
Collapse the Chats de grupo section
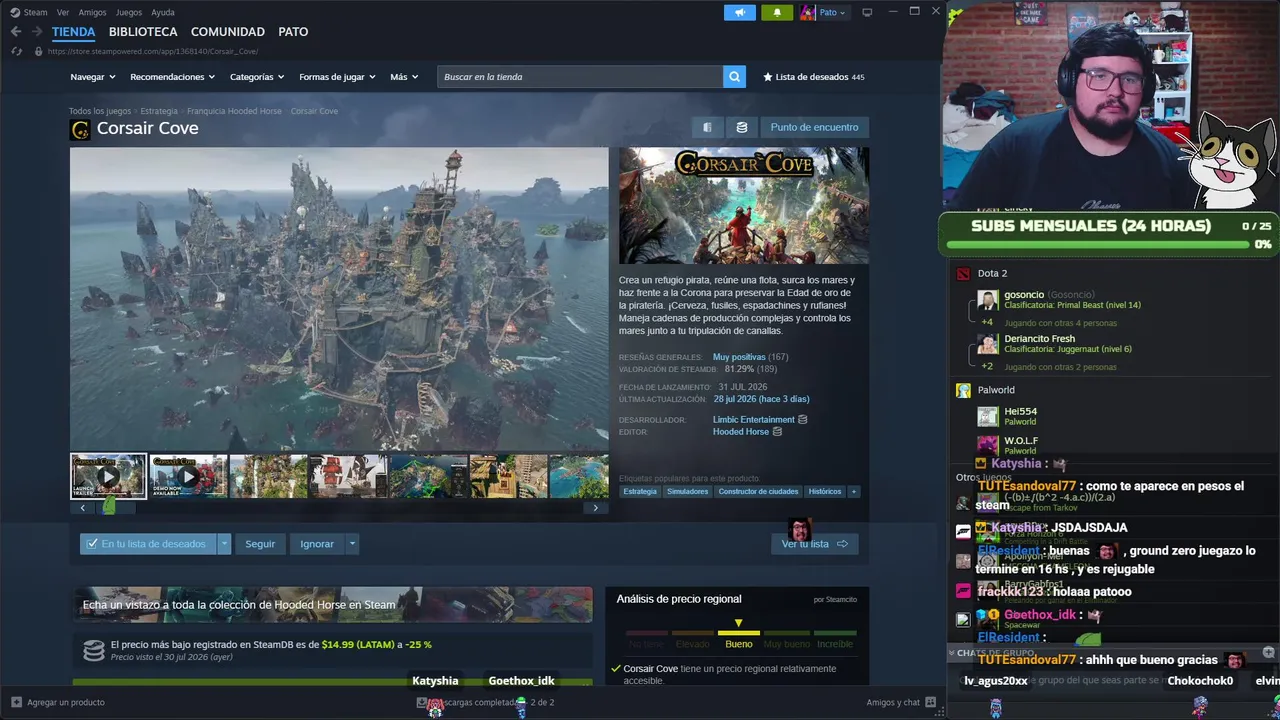pyautogui.click(x=953, y=653)
